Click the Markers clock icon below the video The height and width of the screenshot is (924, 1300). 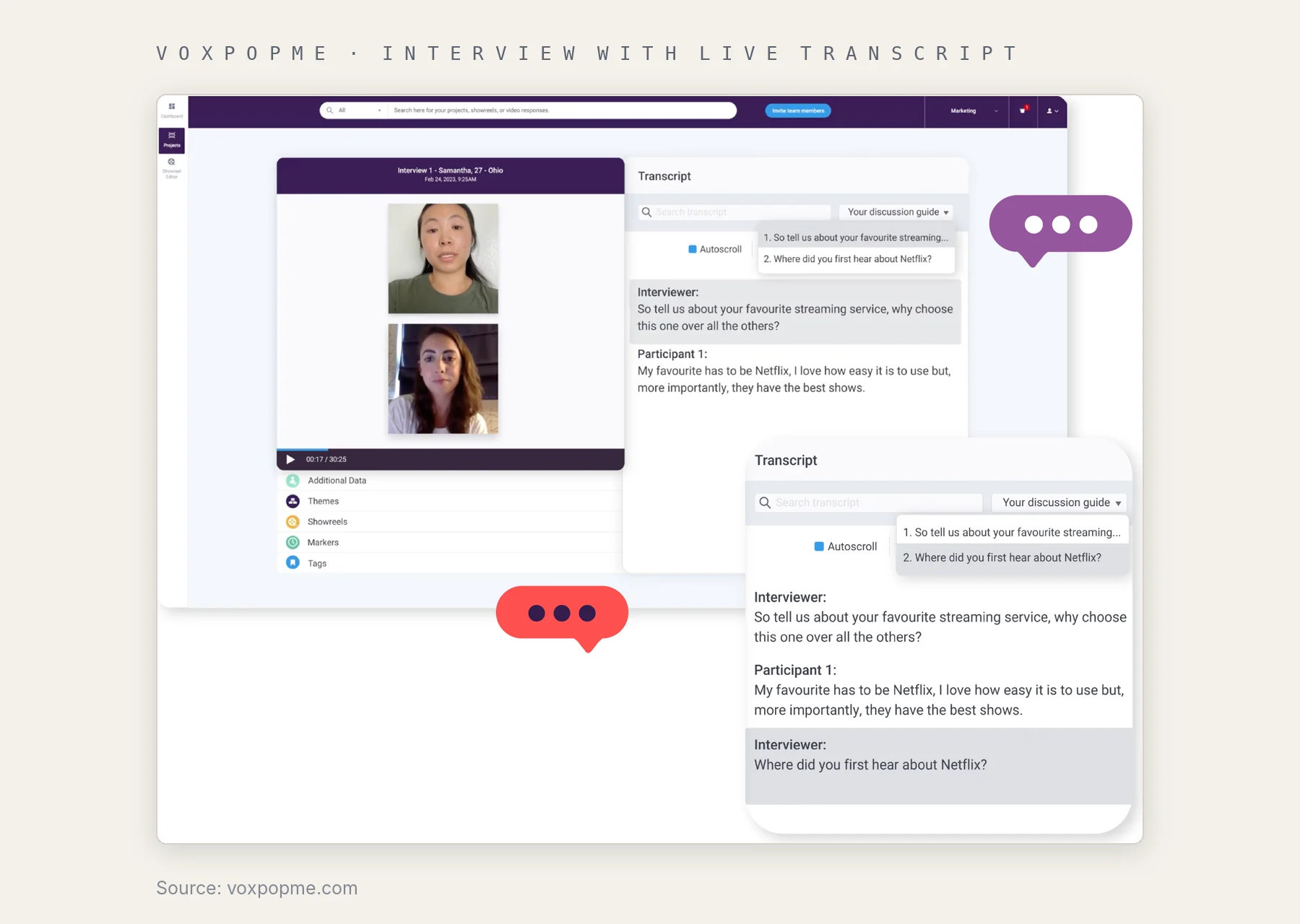pyautogui.click(x=292, y=542)
